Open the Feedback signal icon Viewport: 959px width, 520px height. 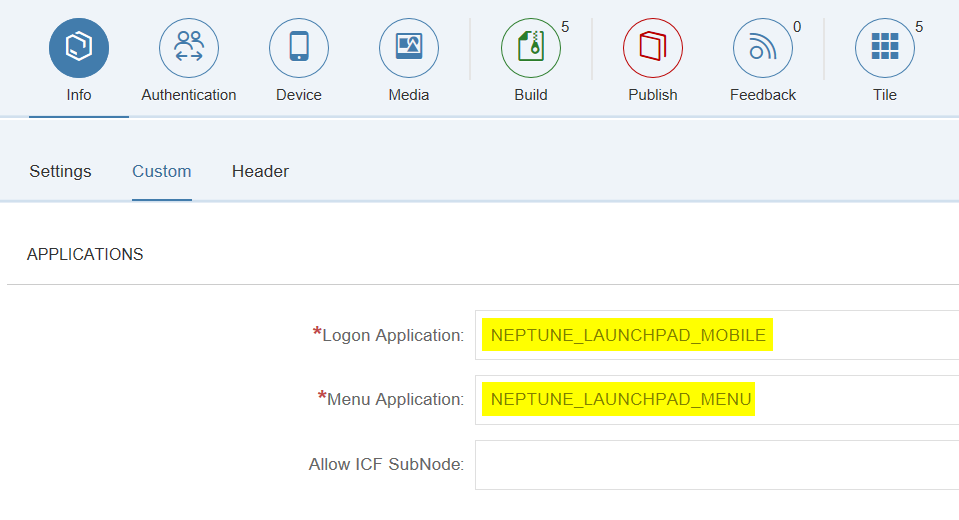click(763, 48)
